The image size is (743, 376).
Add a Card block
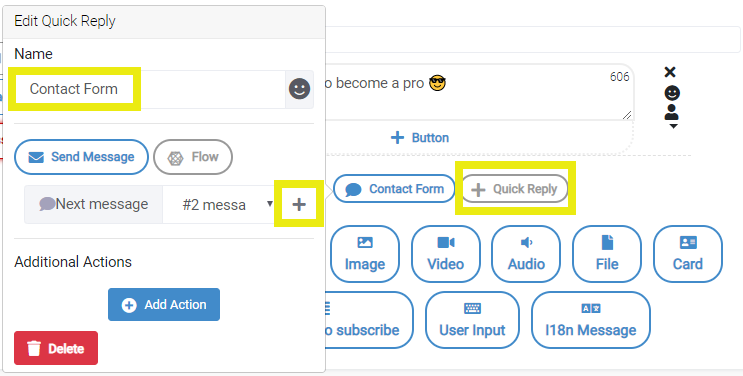point(688,254)
